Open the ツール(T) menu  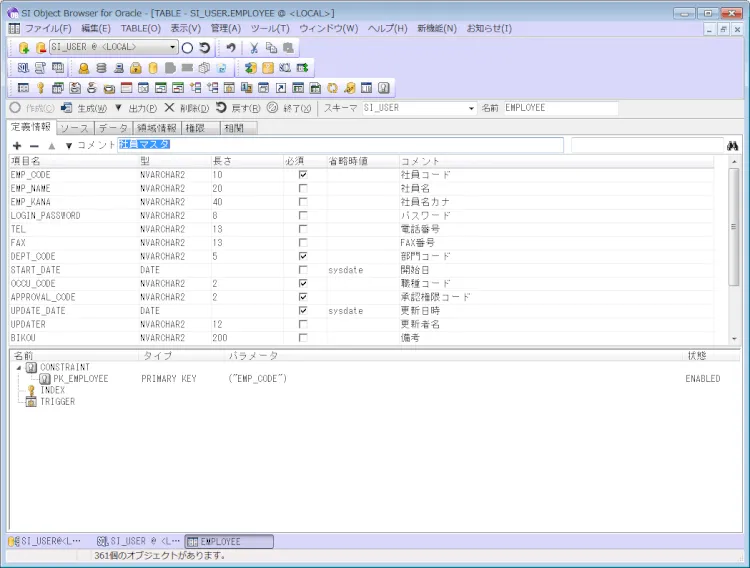[270, 29]
